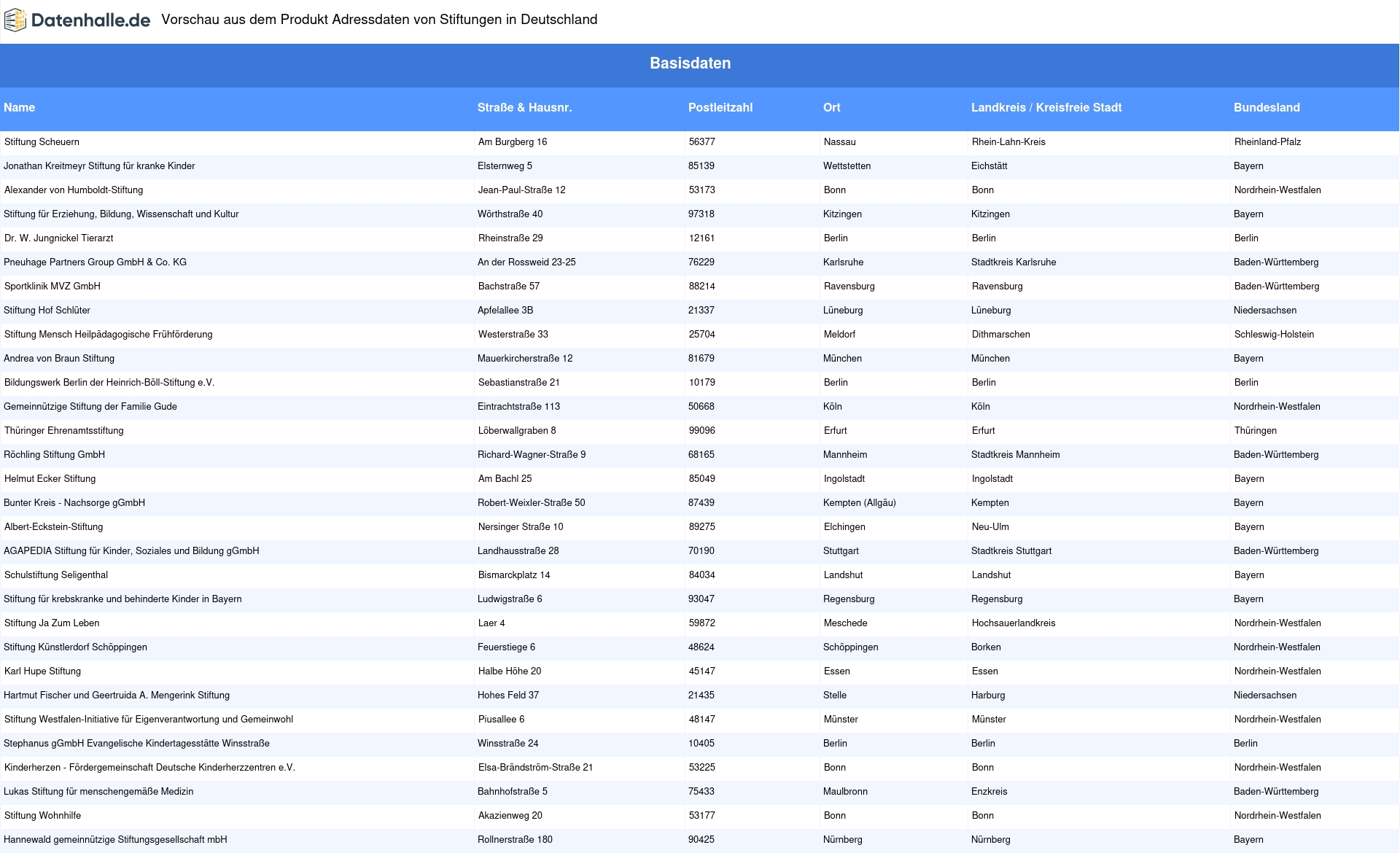Select Alexander von Humboldt-Stiftung row name
The image size is (1400, 853).
click(74, 190)
